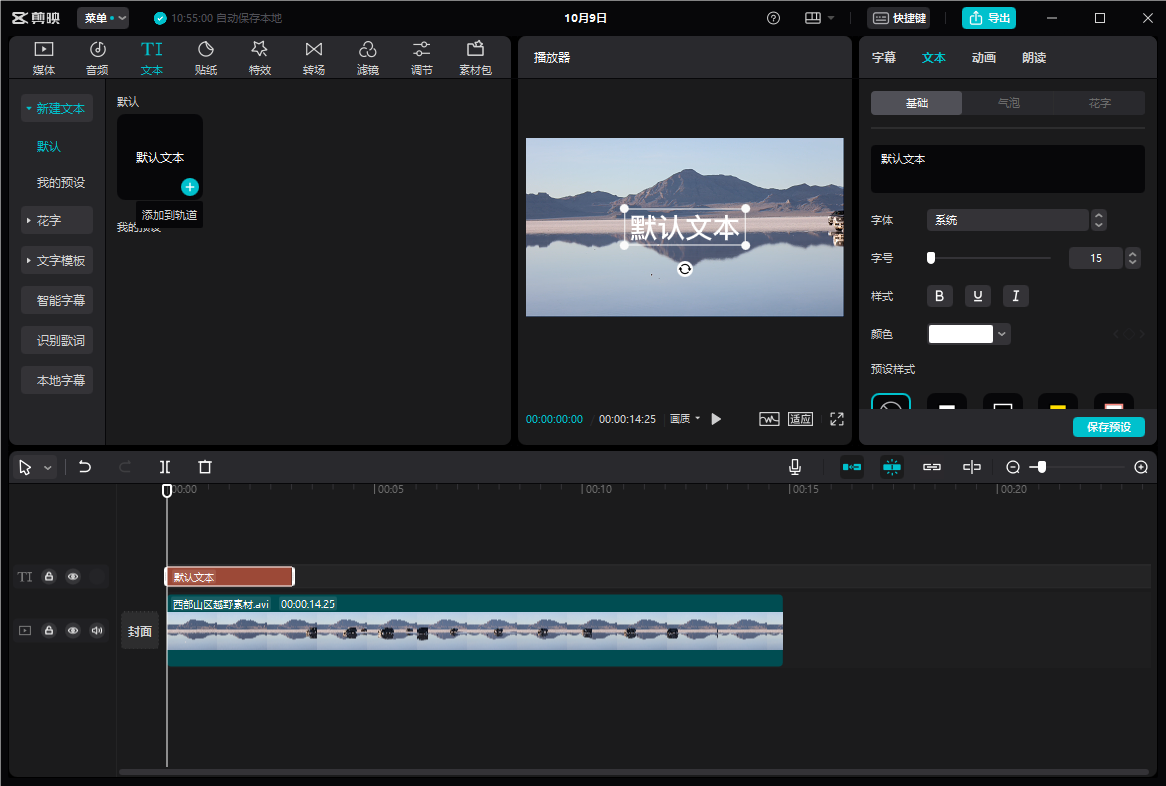Click the 保存预设 button
Viewport: 1166px width, 786px height.
tap(1108, 427)
